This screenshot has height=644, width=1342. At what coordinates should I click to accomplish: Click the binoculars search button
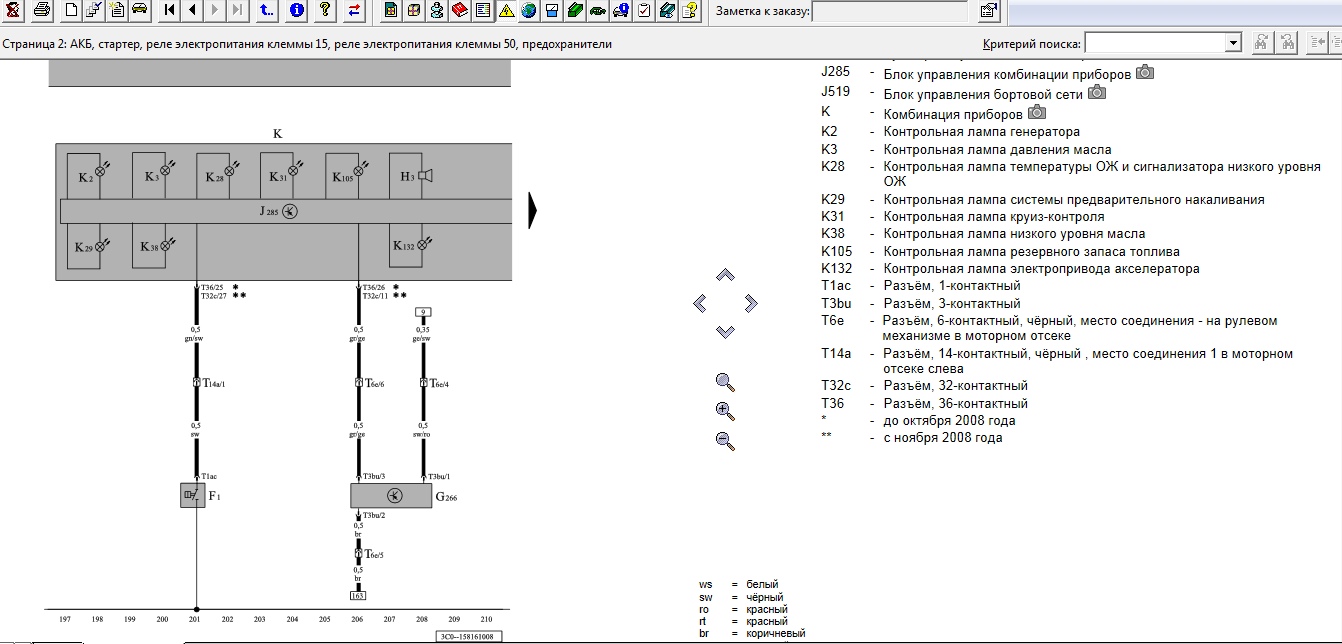1263,43
